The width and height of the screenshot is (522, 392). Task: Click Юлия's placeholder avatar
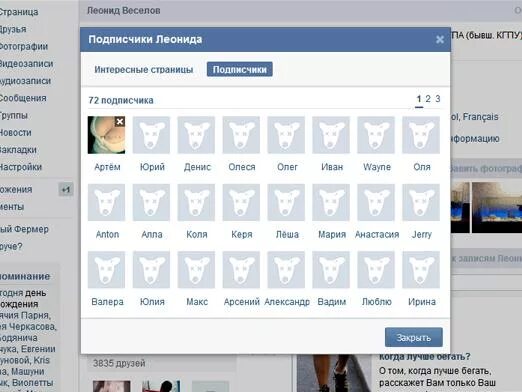point(151,270)
